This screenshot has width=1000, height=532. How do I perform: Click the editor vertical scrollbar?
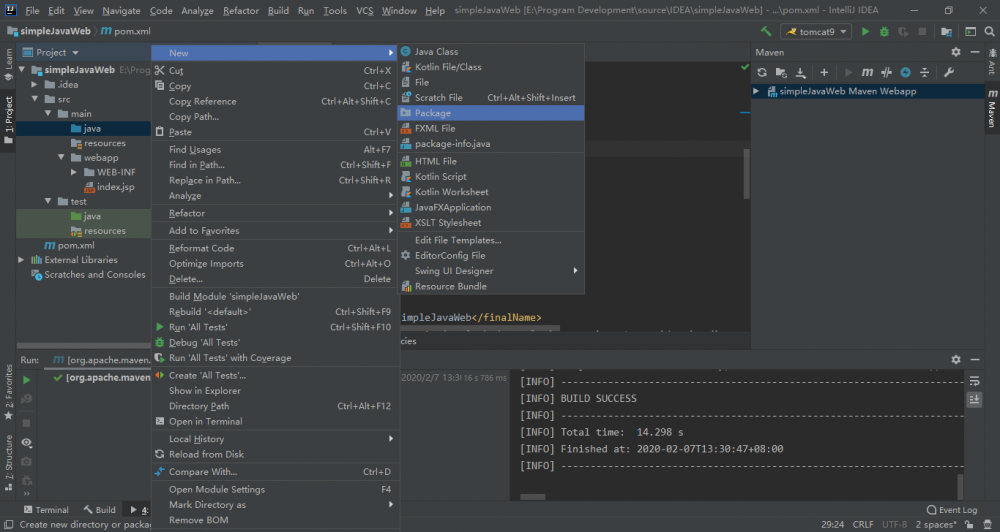(x=746, y=174)
